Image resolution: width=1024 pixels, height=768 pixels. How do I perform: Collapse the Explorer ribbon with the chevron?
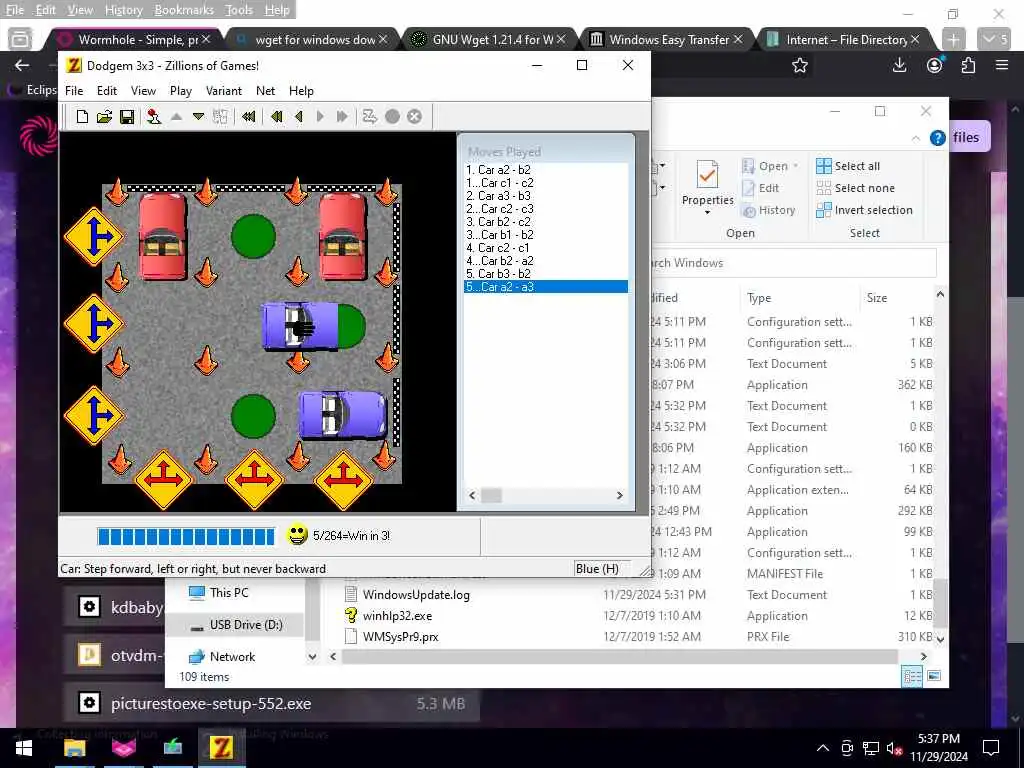point(916,138)
